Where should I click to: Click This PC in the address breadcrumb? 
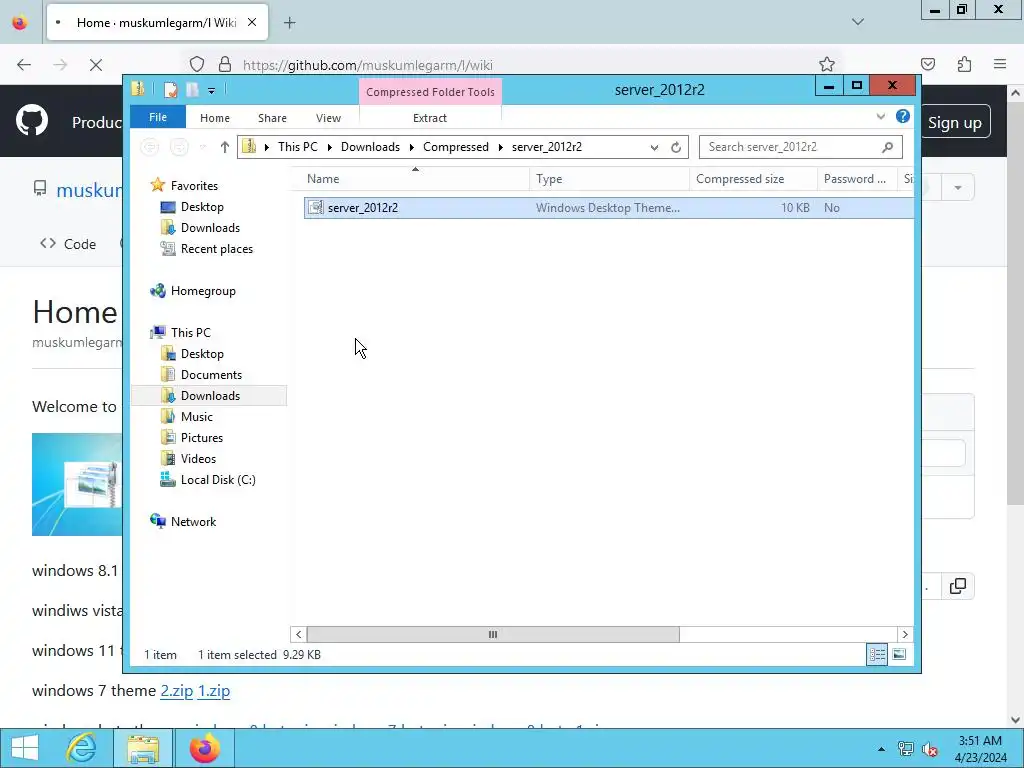pos(298,147)
